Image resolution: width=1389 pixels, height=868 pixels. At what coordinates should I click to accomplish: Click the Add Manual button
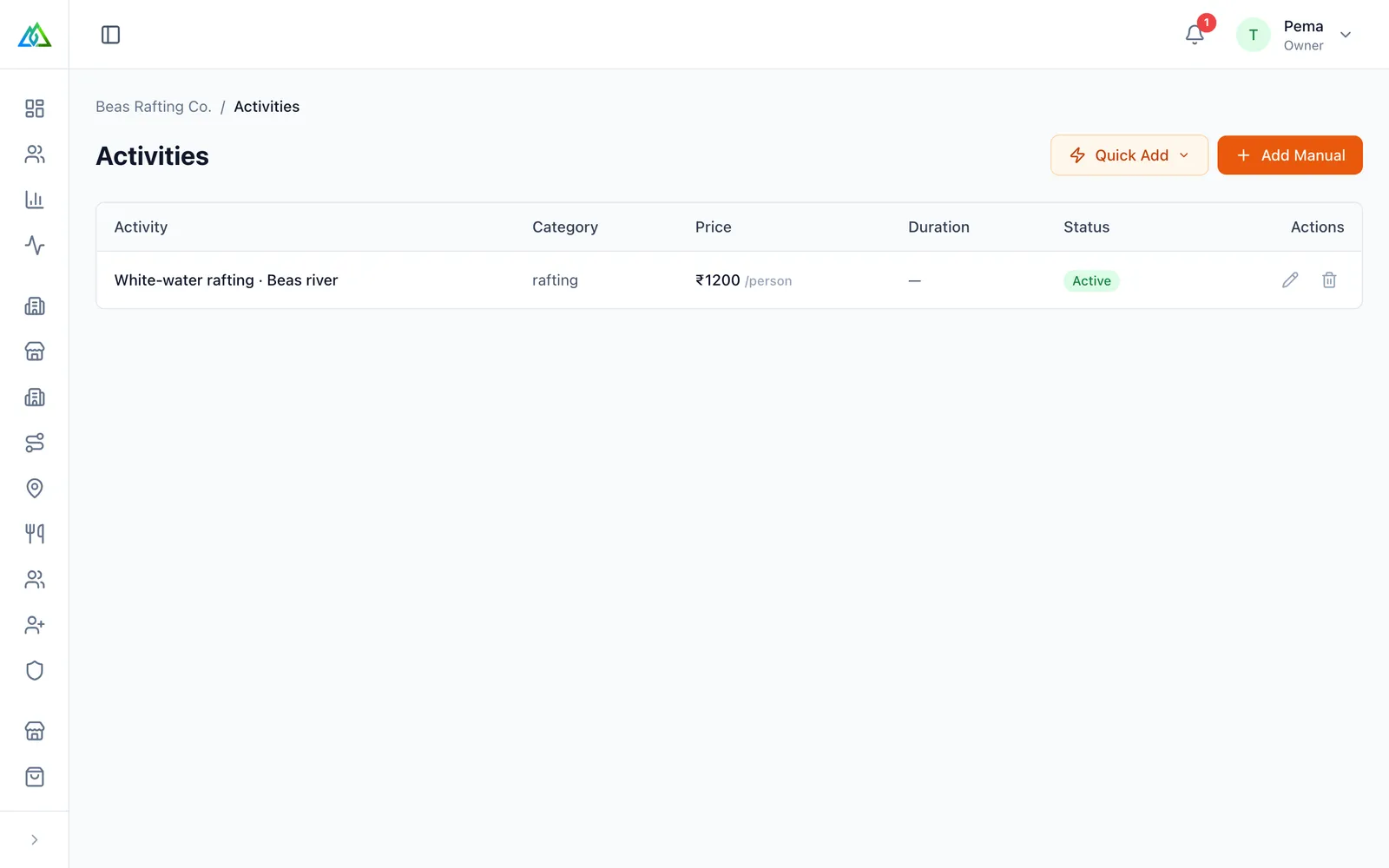[1290, 155]
